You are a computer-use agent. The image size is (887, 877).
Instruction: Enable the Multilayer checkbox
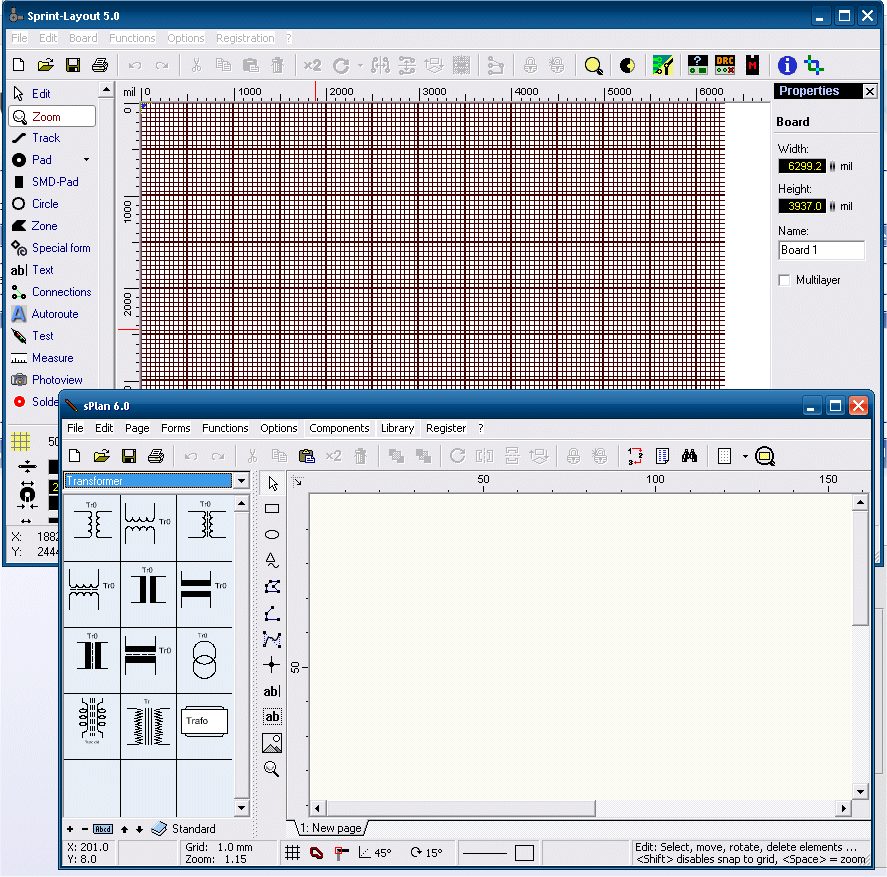pyautogui.click(x=784, y=281)
